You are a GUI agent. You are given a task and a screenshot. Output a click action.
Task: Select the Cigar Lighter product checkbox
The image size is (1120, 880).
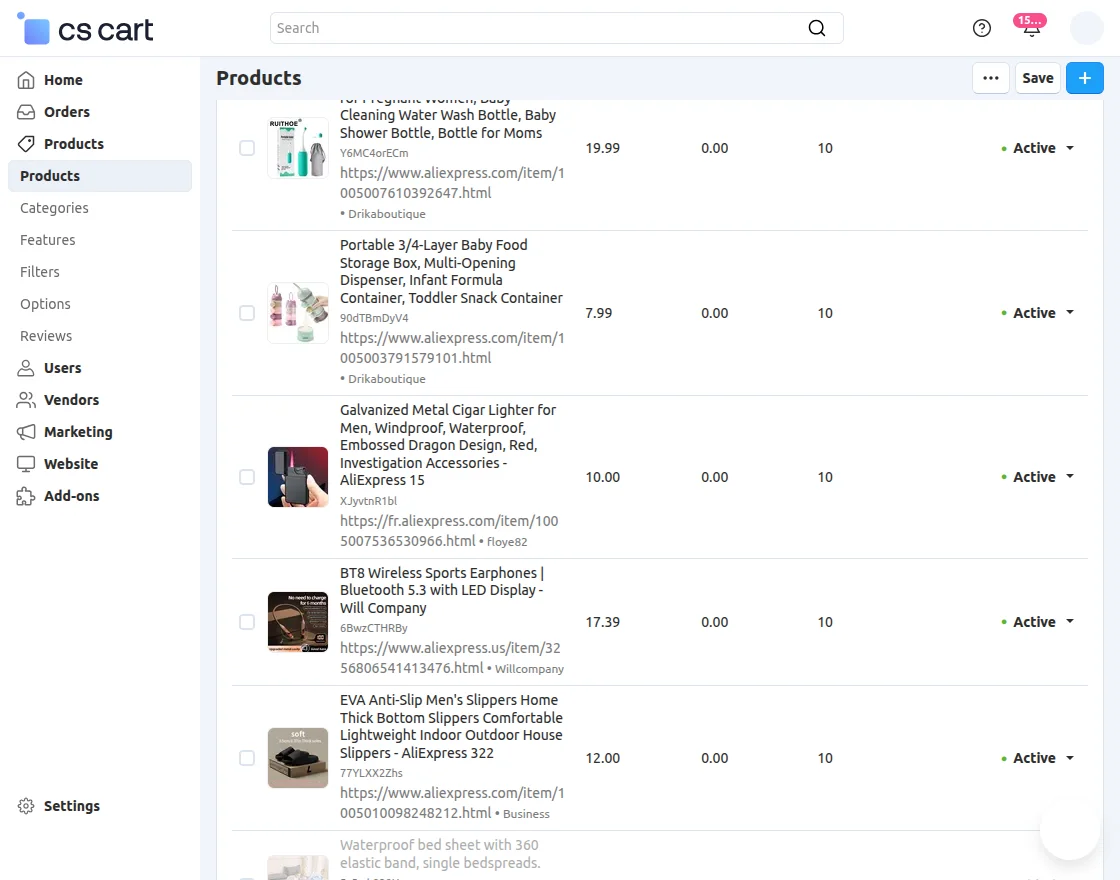[247, 477]
